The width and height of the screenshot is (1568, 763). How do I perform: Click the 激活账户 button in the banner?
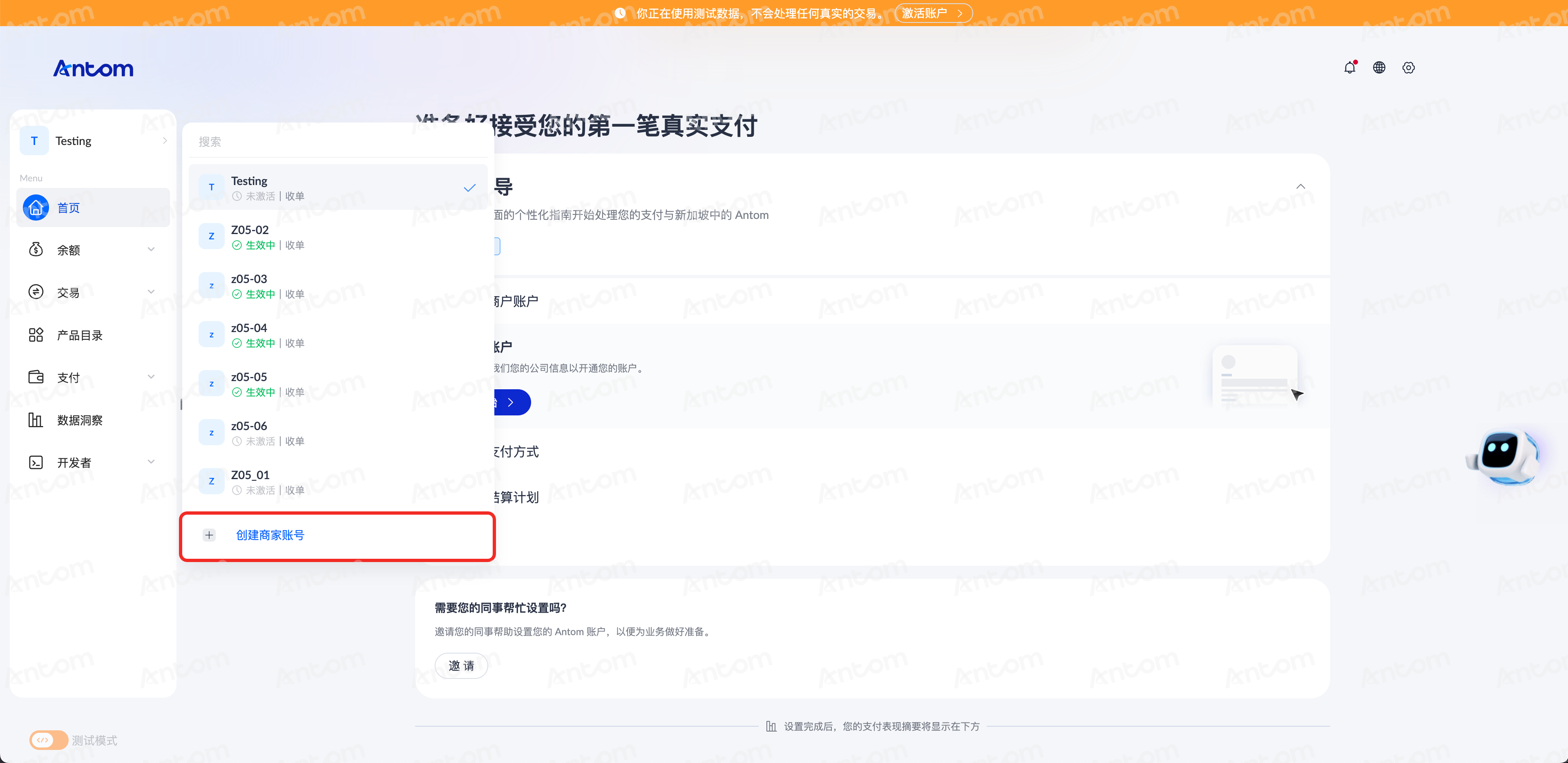click(933, 13)
